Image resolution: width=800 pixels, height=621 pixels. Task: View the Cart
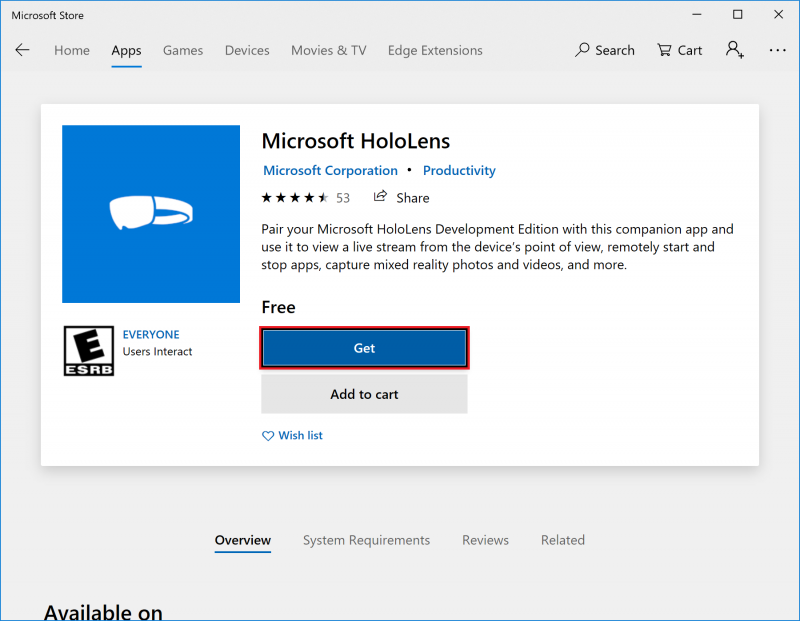680,50
